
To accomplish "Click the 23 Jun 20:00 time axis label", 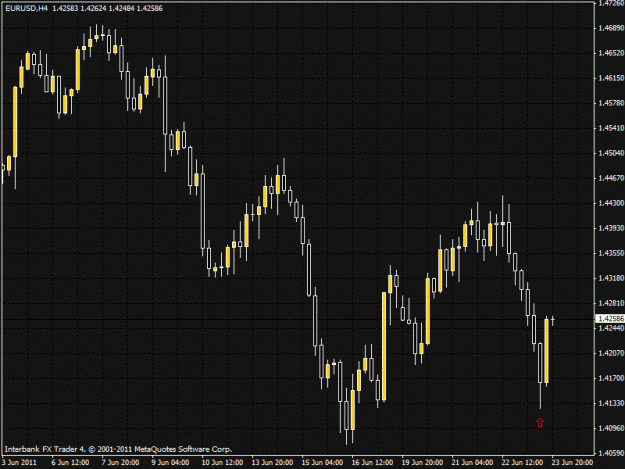I will click(x=572, y=463).
